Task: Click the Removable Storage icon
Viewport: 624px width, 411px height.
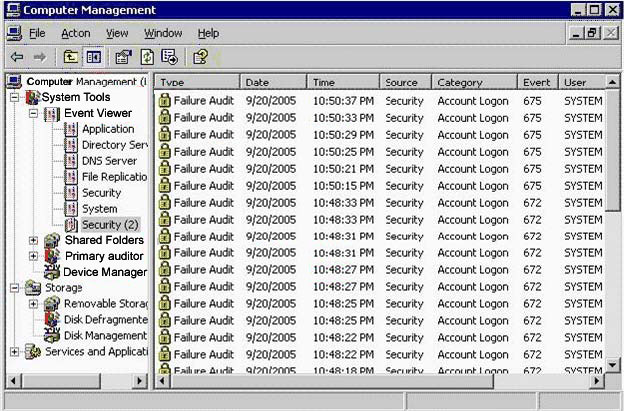Action: 52,304
